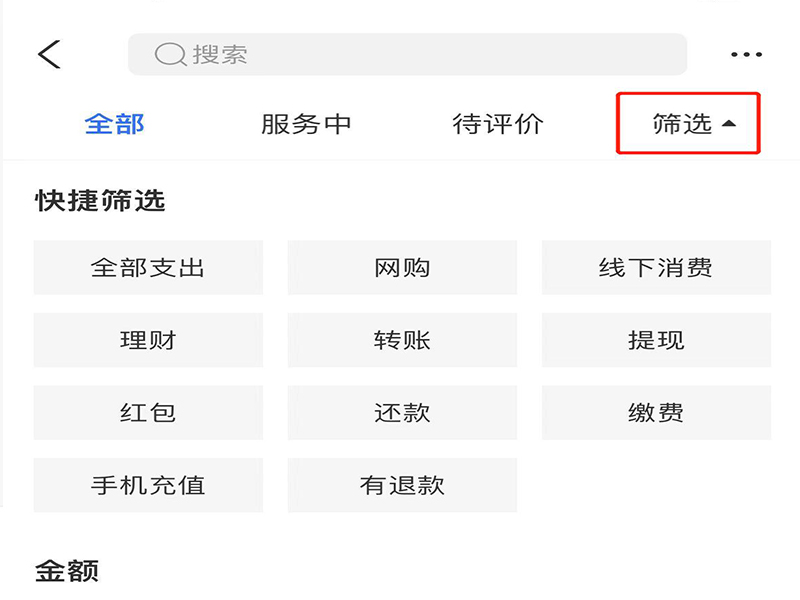Toggle the 线下消费 filter chip

coord(656,267)
